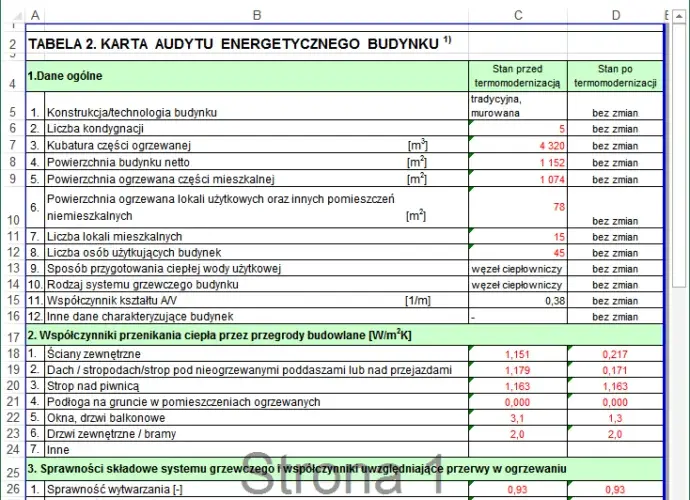Viewport: 690px width, 500px height.
Task: Click 'węzeł ciepłowniczy' in row 14
Action: pyautogui.click(x=517, y=285)
